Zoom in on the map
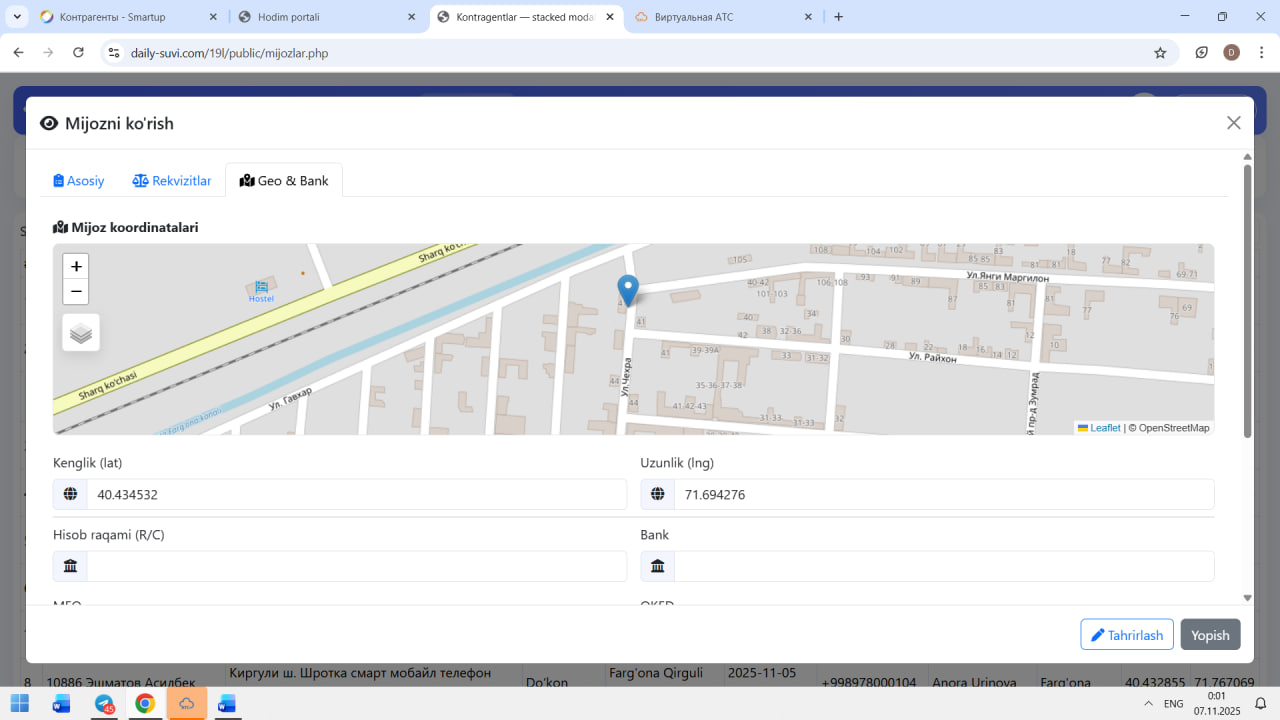Image resolution: width=1280 pixels, height=720 pixels. pyautogui.click(x=76, y=266)
